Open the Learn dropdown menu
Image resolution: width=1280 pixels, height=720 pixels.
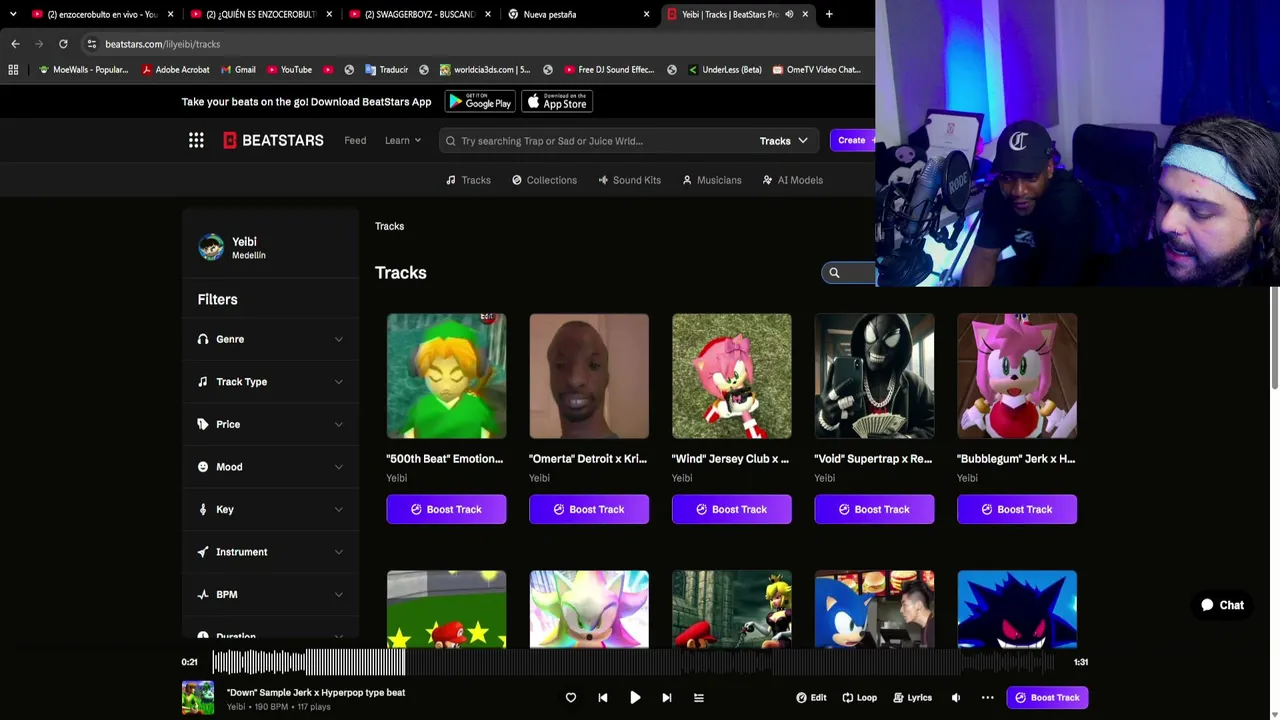coord(403,141)
